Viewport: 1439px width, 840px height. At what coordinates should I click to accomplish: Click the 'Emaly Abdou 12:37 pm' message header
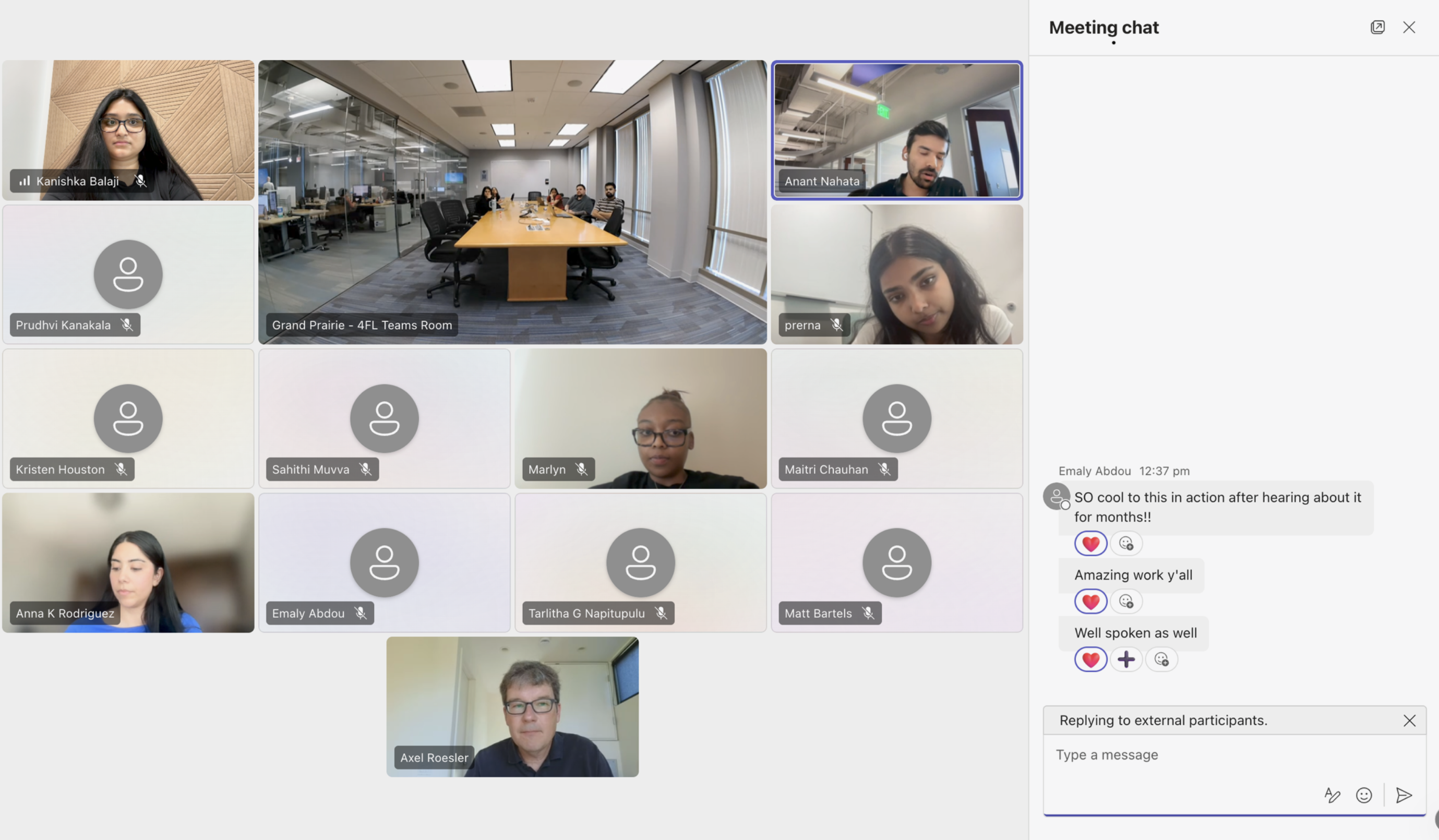[1124, 471]
